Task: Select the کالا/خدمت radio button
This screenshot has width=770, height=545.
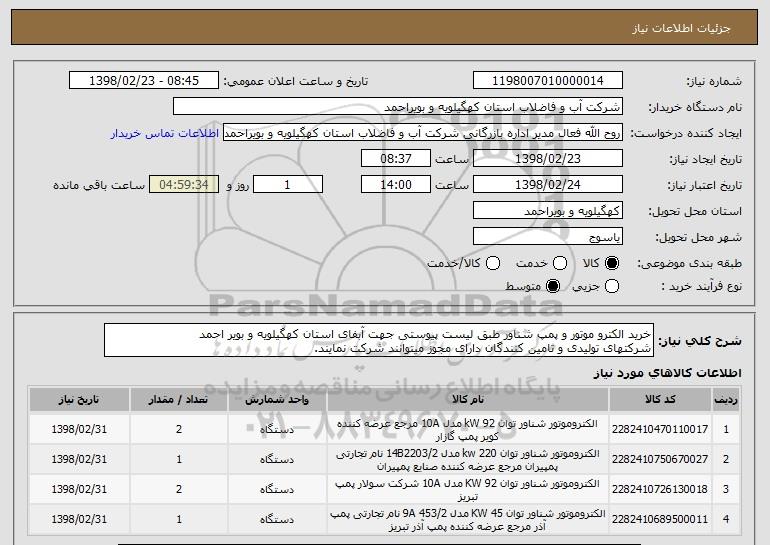Action: (493, 264)
